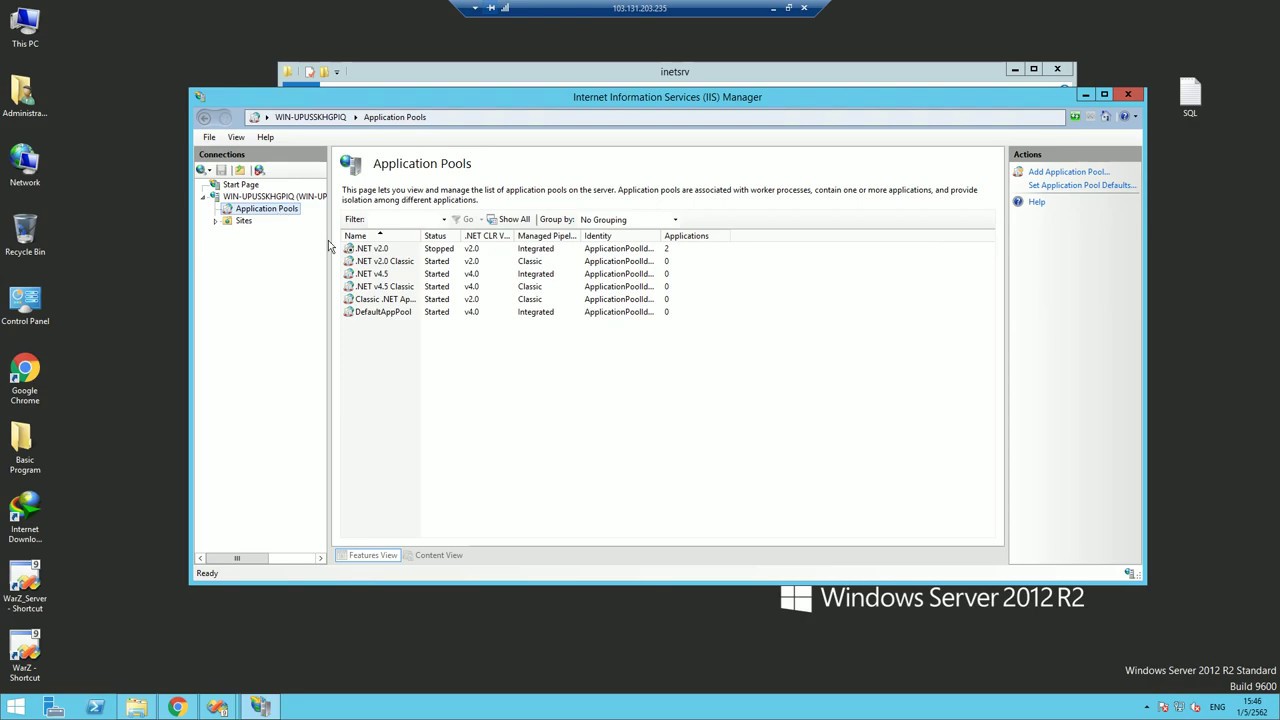Click the Forward navigation arrow in IIS Manager
The width and height of the screenshot is (1280, 720).
(224, 117)
